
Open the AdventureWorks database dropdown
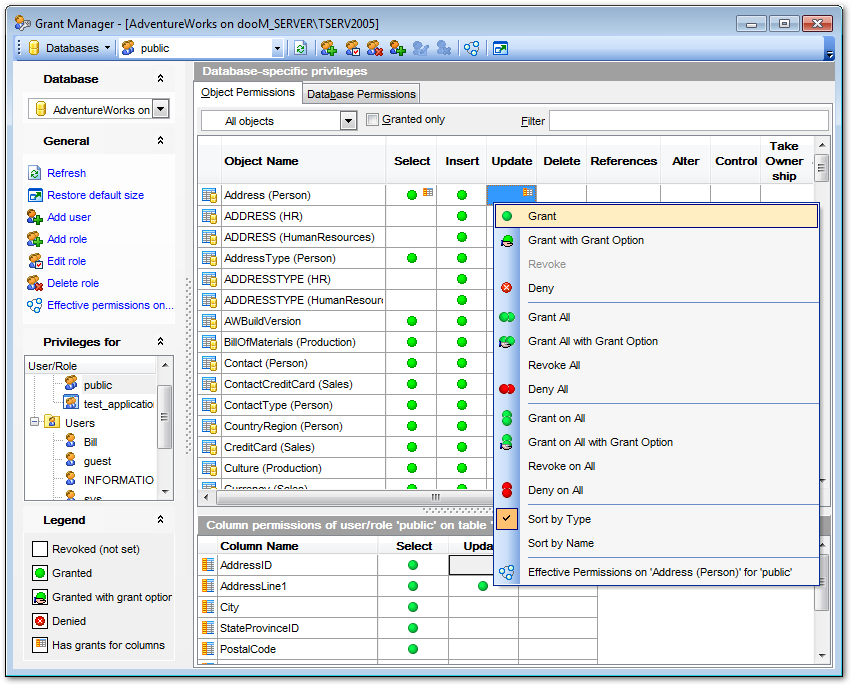[160, 110]
